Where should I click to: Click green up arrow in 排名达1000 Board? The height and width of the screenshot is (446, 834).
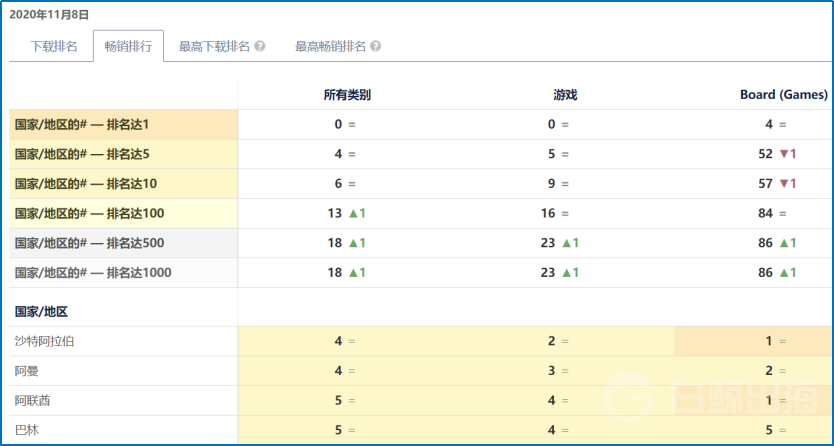(783, 273)
